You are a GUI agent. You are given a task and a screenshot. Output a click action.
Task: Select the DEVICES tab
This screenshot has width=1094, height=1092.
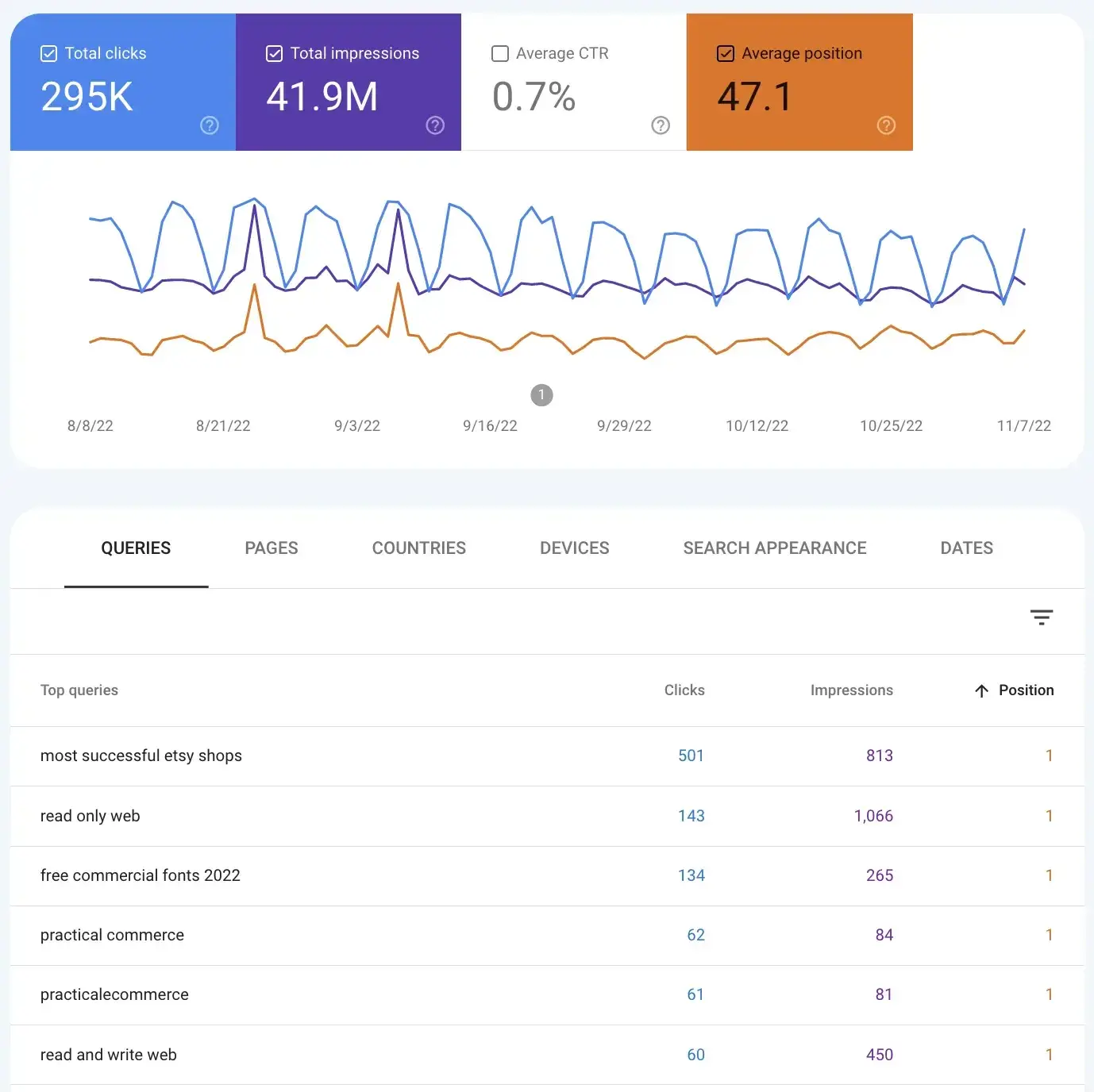click(574, 548)
